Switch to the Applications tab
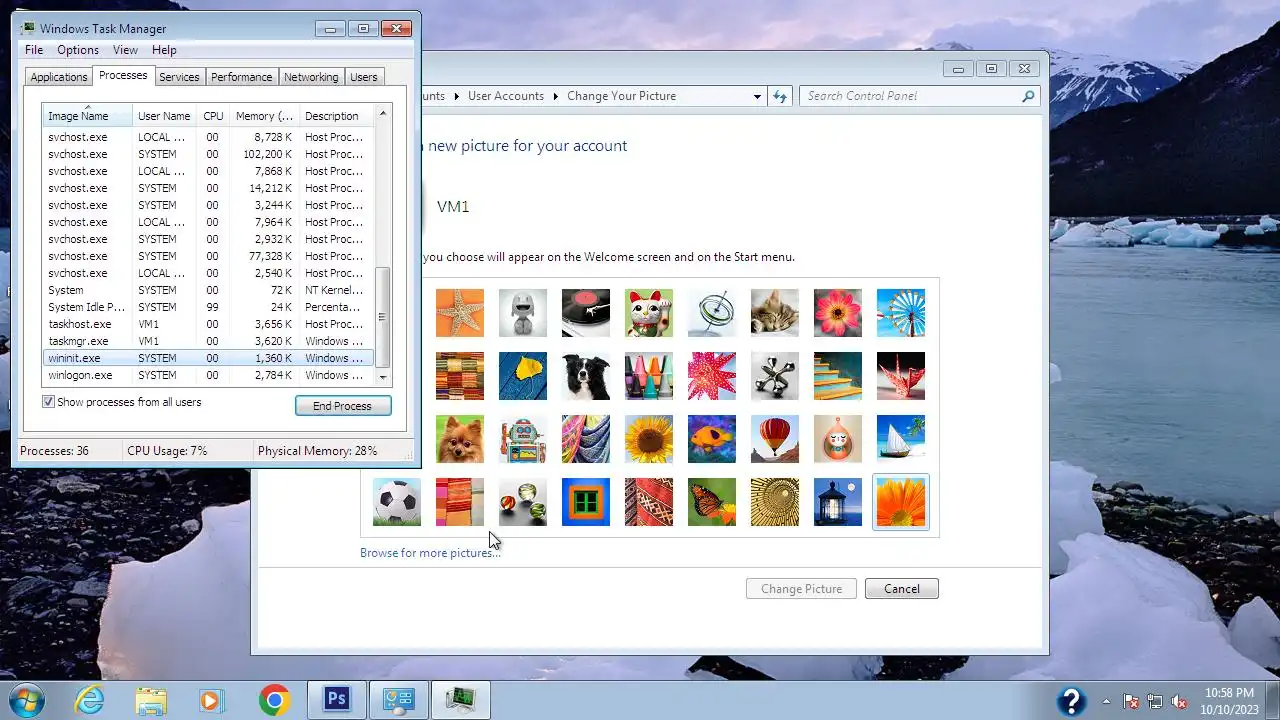This screenshot has height=720, width=1280. 59,77
